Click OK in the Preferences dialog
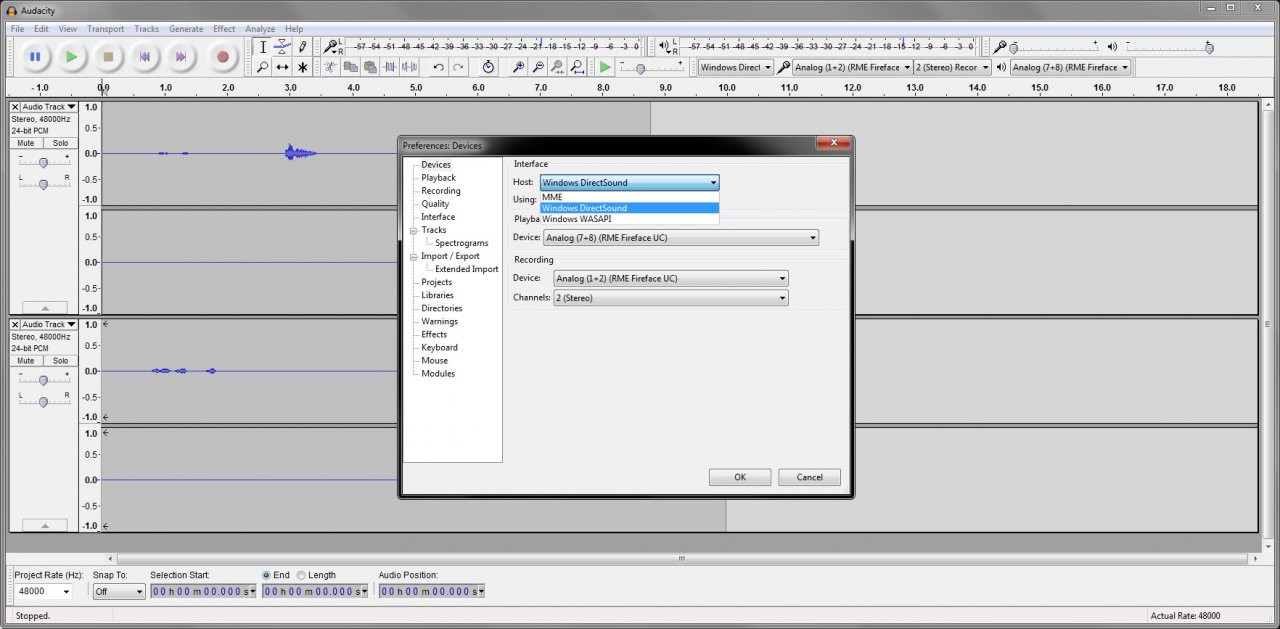Screen dimensions: 1280x629 (x=740, y=477)
